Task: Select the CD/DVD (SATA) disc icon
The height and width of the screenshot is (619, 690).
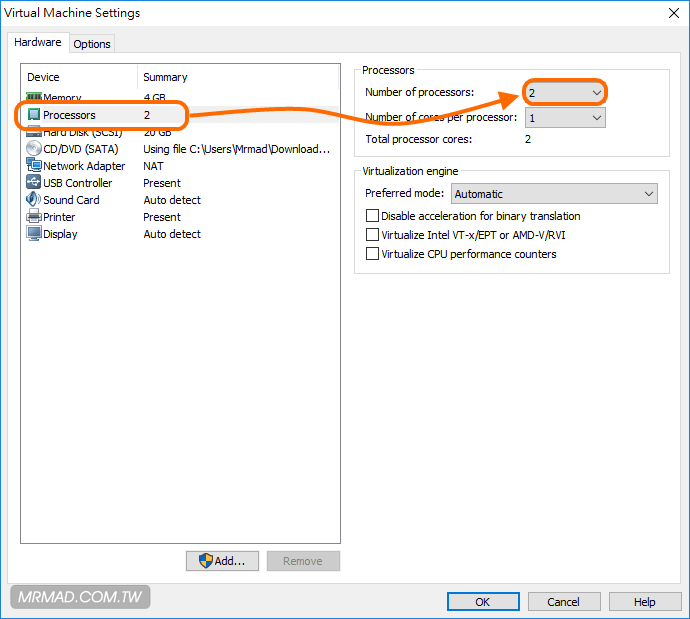Action: tap(34, 149)
